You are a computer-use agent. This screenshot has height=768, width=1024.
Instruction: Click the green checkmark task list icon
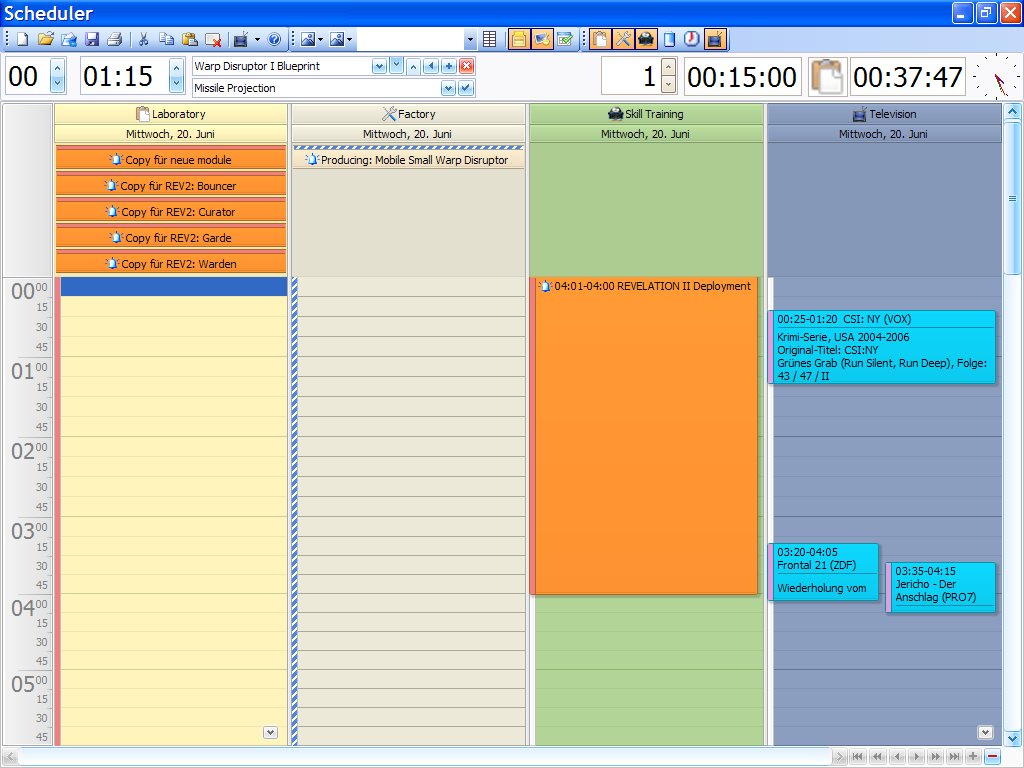coord(565,40)
